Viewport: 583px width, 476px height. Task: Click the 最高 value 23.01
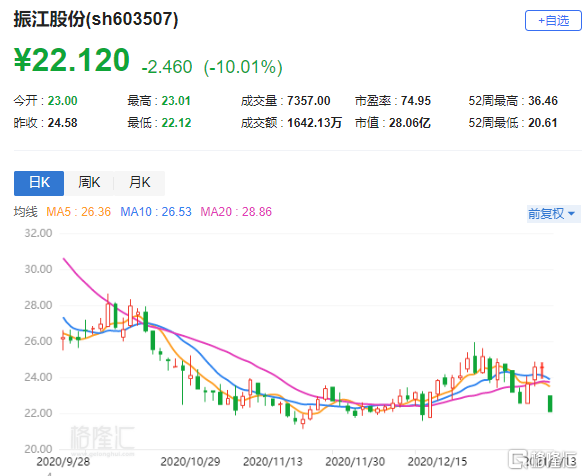176,101
